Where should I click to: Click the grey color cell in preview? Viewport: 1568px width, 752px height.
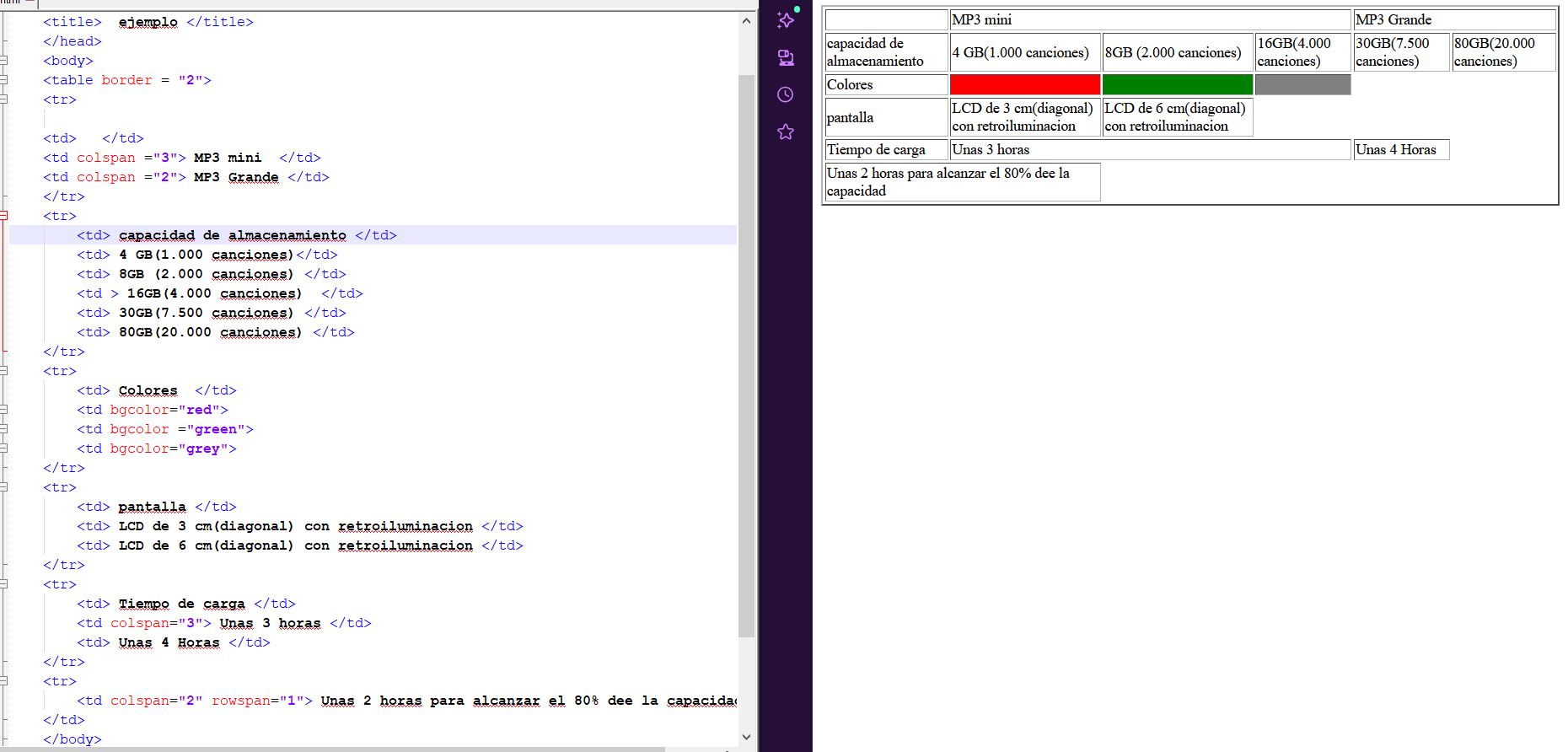point(1302,84)
